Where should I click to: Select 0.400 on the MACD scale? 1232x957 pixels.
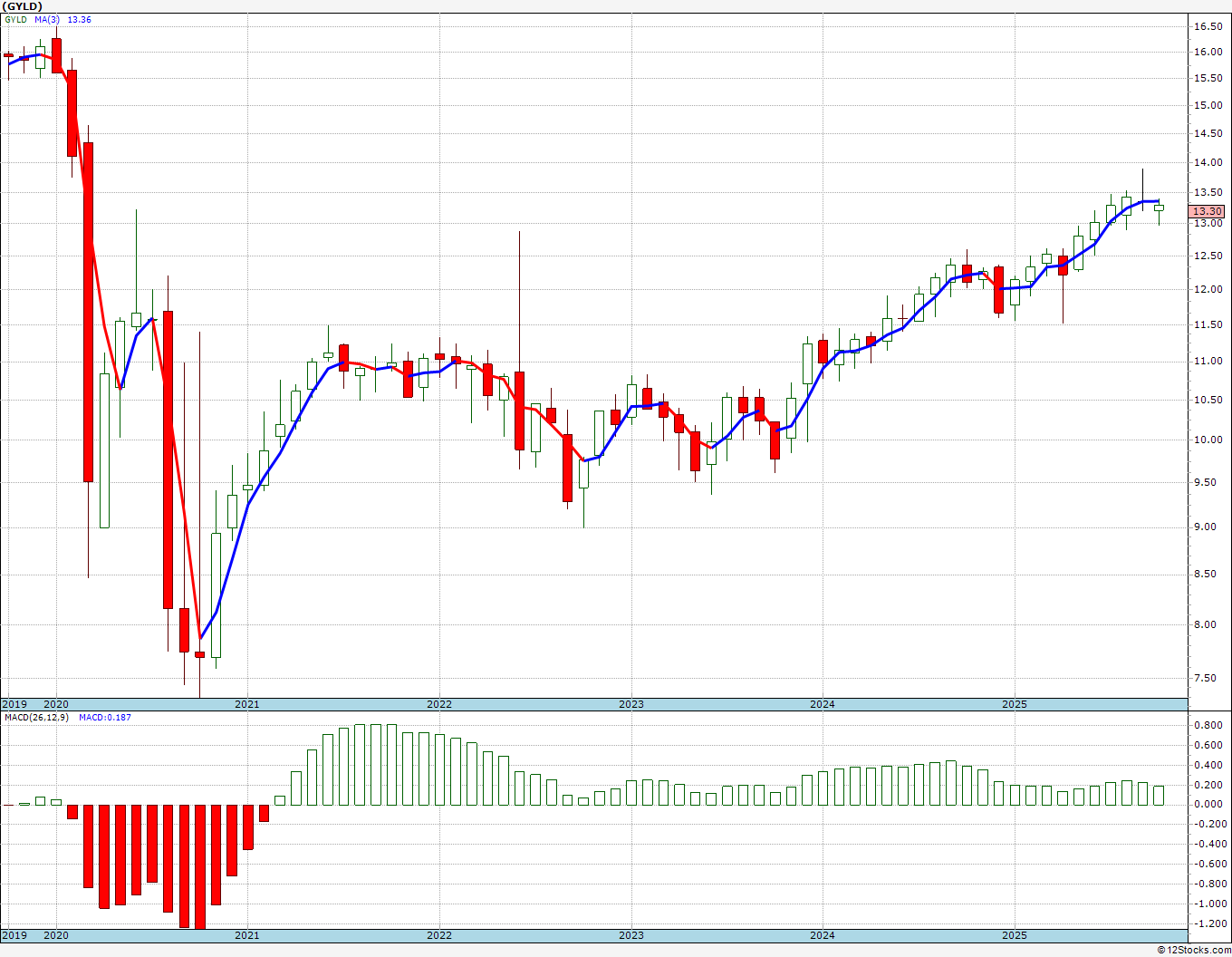click(1208, 765)
